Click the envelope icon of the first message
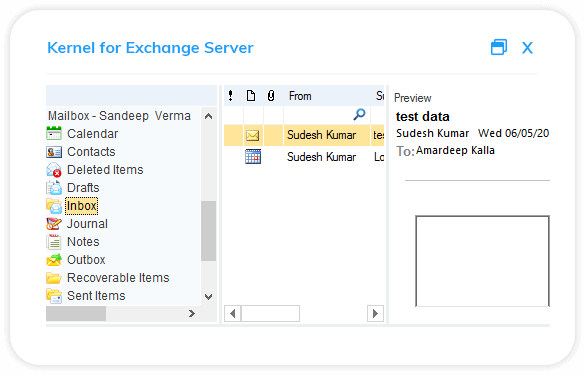Viewport: 585px width, 375px height. [x=253, y=135]
